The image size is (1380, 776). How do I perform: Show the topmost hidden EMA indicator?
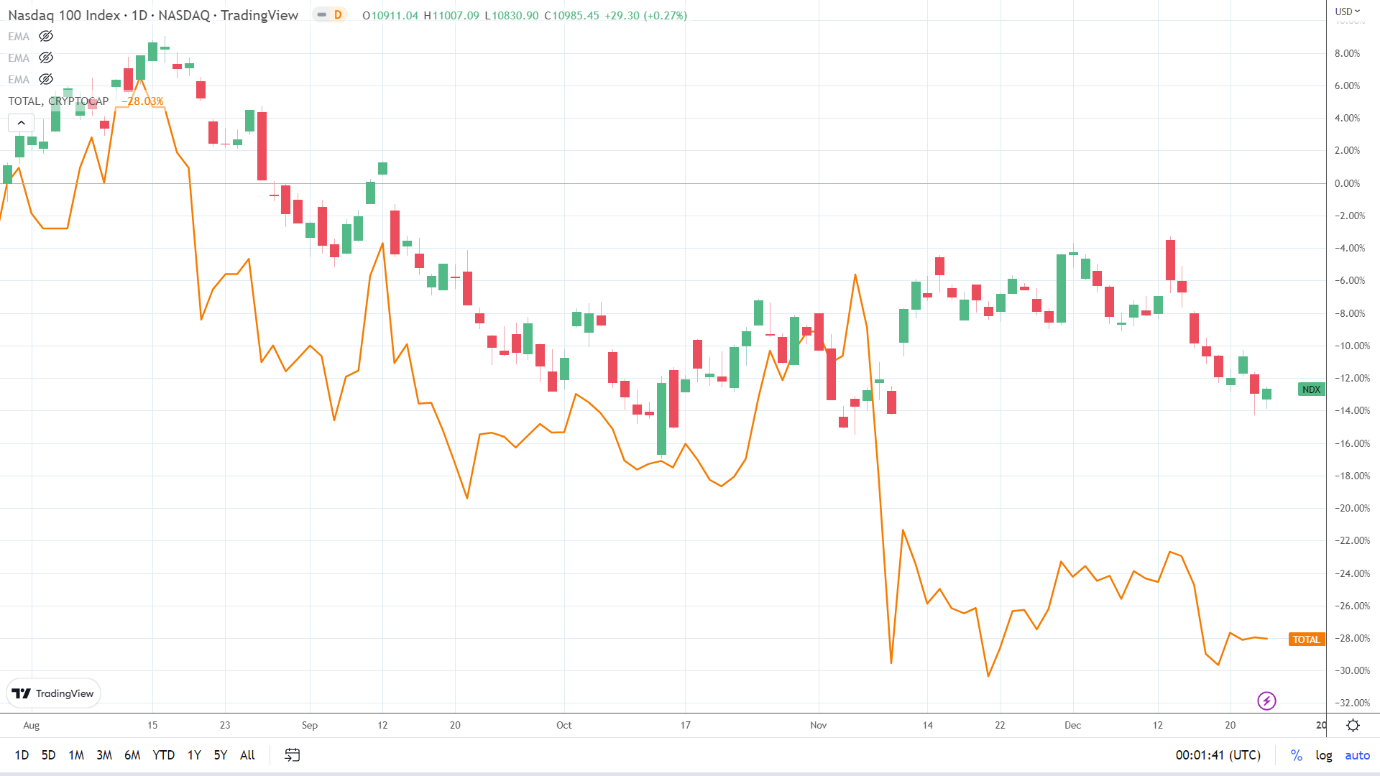click(45, 36)
